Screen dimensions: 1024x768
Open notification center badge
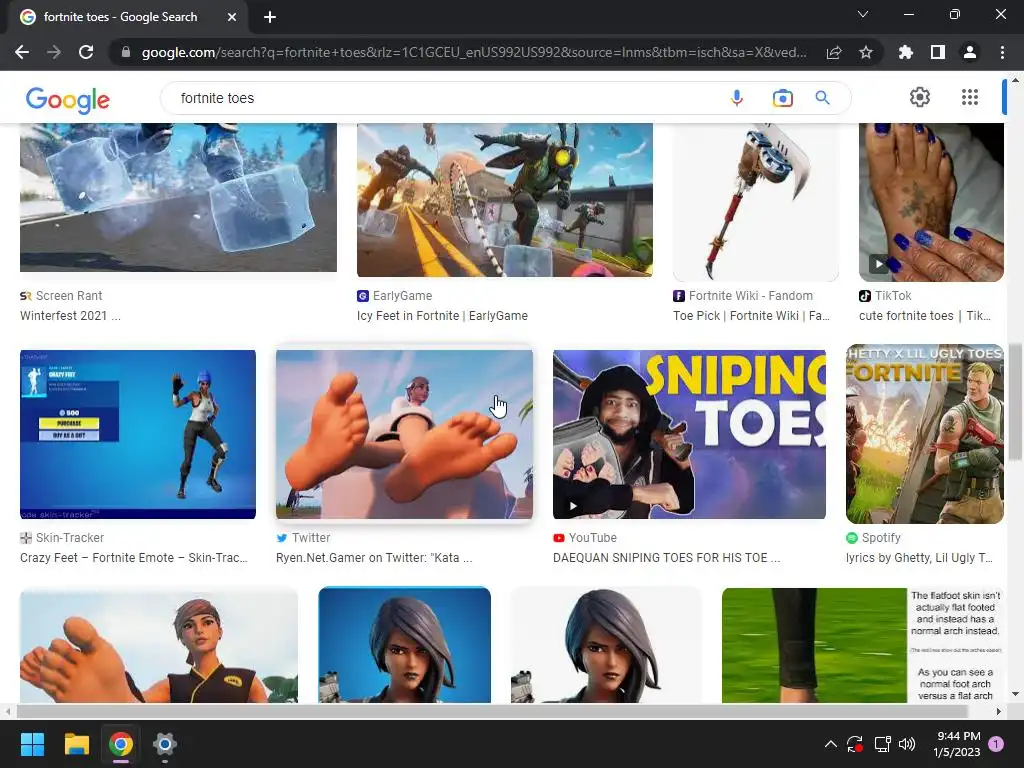(x=996, y=744)
